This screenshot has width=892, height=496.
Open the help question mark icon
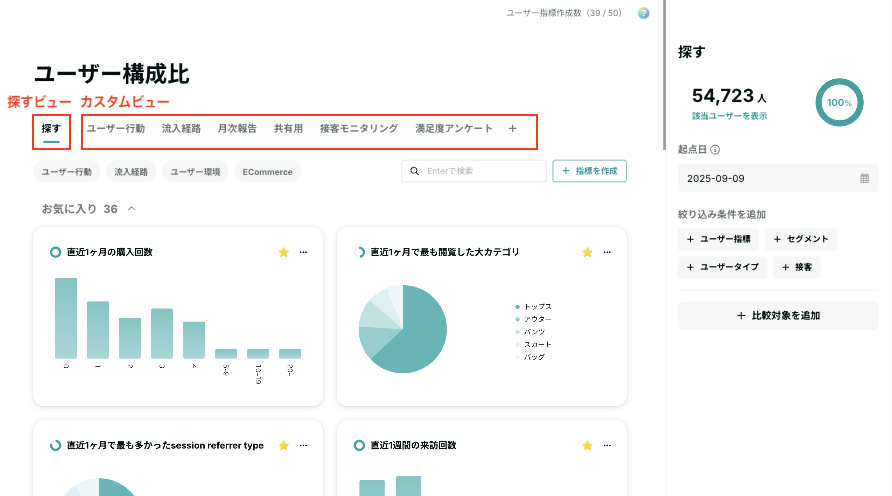[x=643, y=13]
